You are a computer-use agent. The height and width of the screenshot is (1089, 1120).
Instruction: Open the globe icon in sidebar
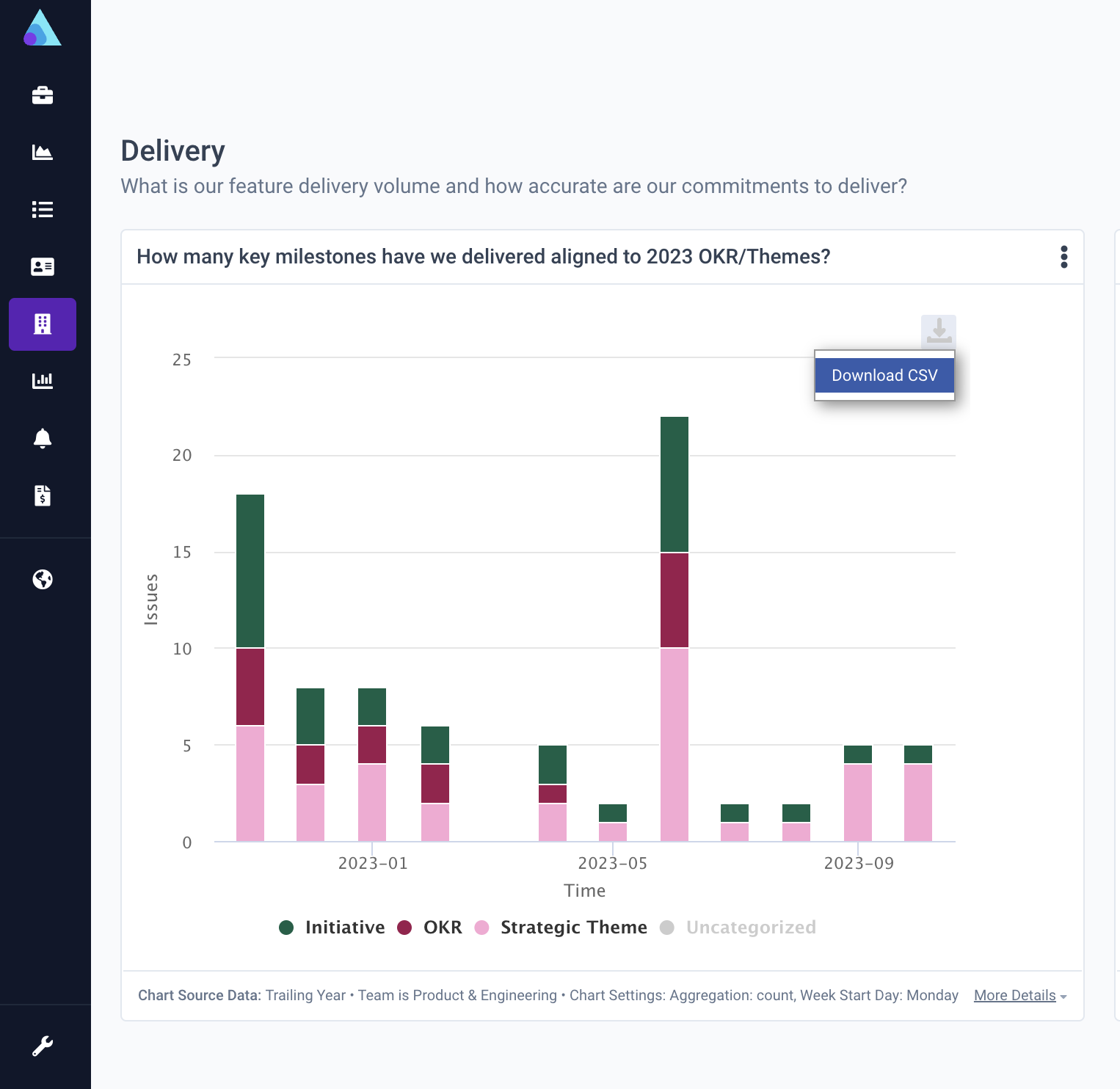coord(43,580)
